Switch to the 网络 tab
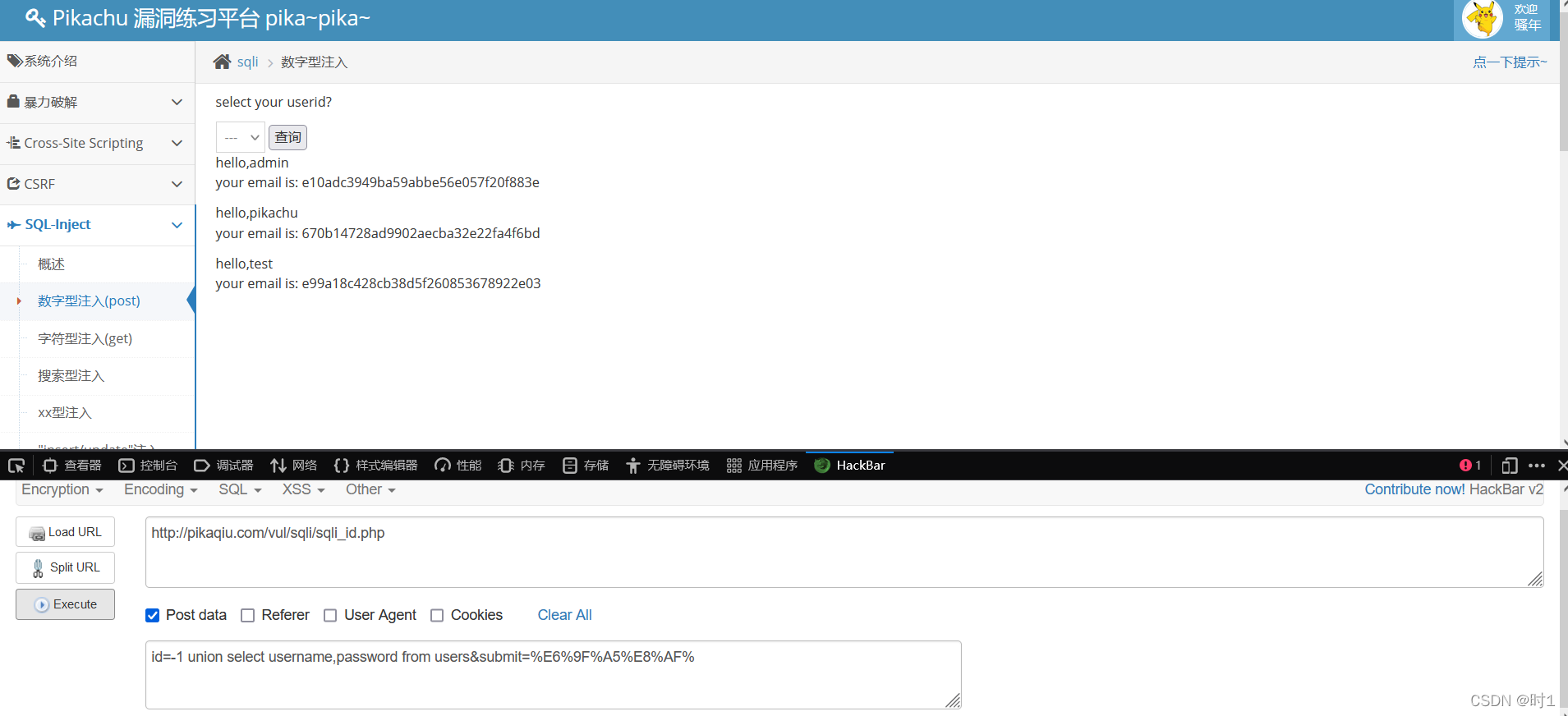 (x=294, y=466)
